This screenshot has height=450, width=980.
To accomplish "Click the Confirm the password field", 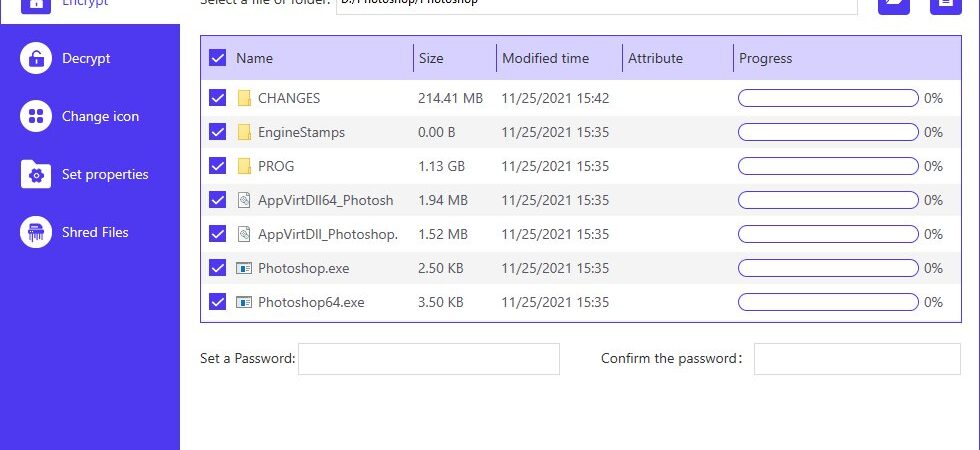I will [x=857, y=359].
